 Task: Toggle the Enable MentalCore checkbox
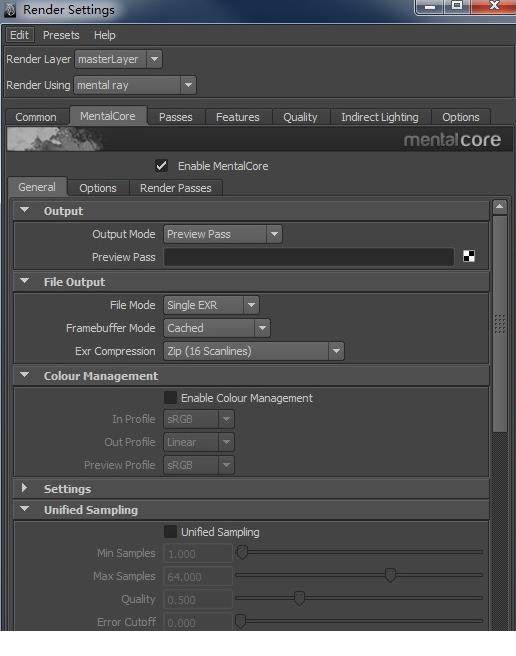tap(161, 166)
